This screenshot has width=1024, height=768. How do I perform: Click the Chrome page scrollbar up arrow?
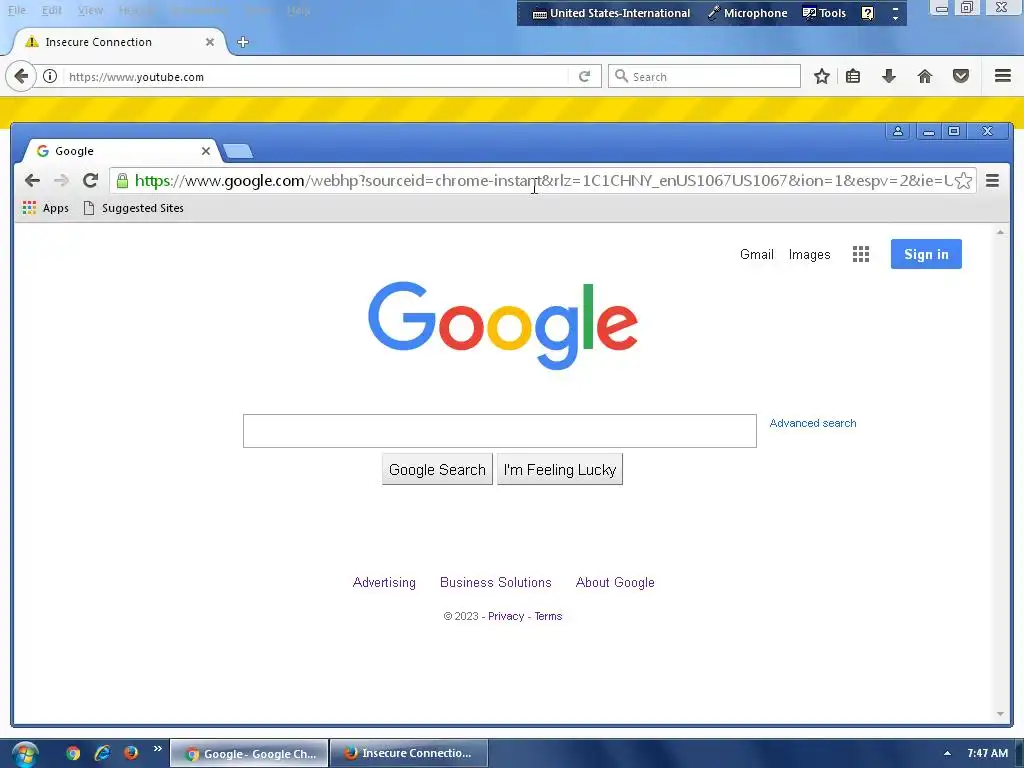1000,232
